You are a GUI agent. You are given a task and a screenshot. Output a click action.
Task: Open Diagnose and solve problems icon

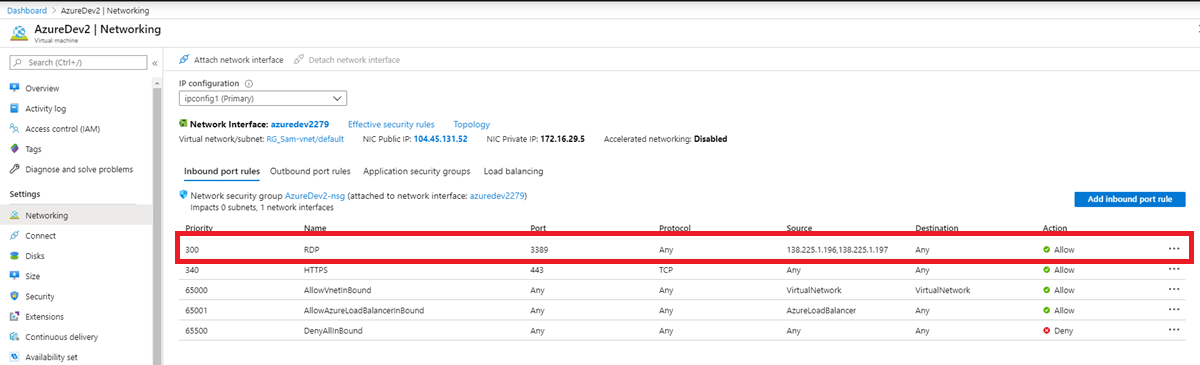pos(15,169)
